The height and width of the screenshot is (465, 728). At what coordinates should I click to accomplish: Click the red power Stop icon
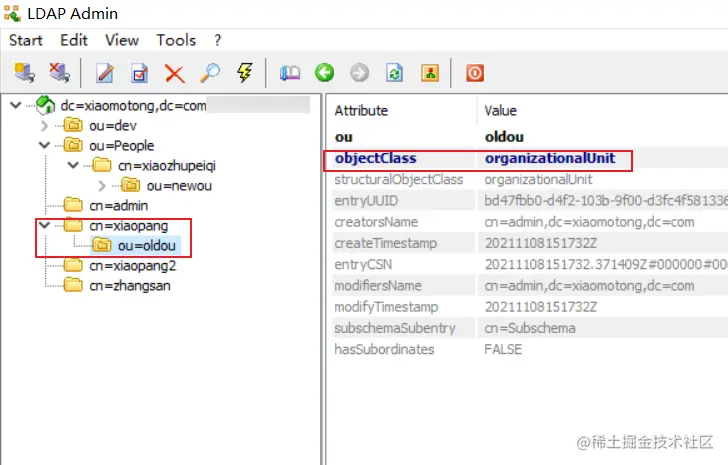(475, 73)
